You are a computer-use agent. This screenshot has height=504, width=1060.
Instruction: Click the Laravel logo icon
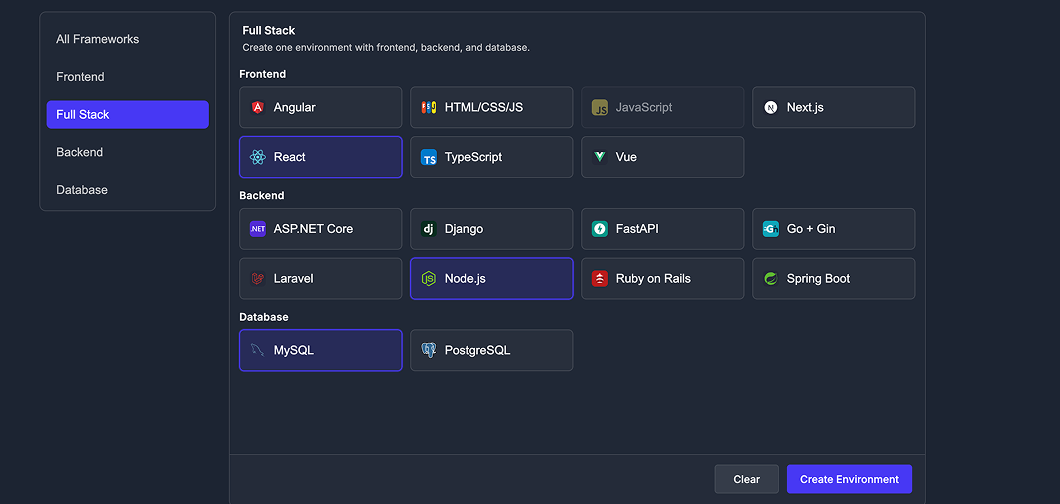(x=257, y=278)
